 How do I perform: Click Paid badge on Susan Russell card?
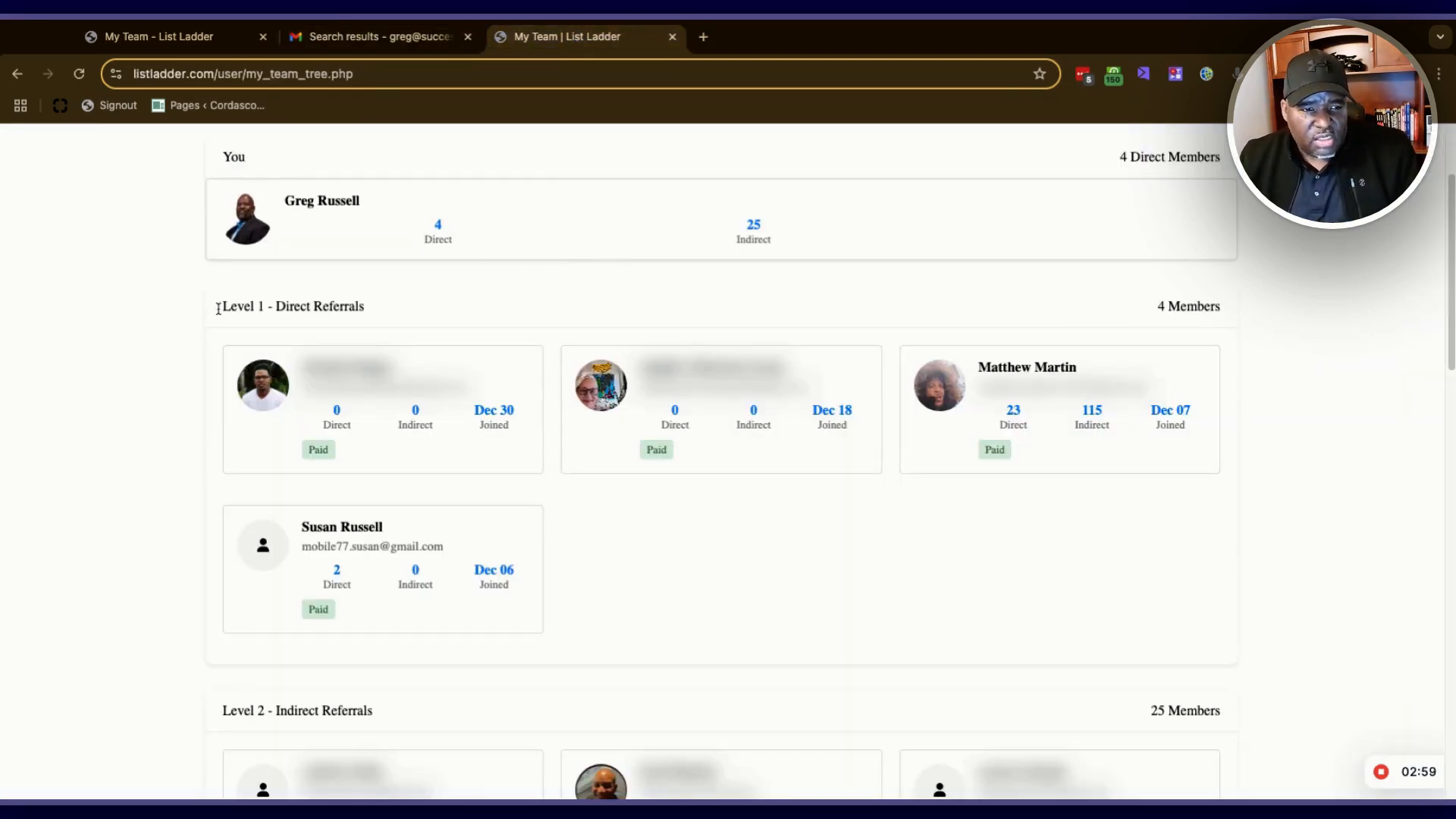(x=318, y=609)
